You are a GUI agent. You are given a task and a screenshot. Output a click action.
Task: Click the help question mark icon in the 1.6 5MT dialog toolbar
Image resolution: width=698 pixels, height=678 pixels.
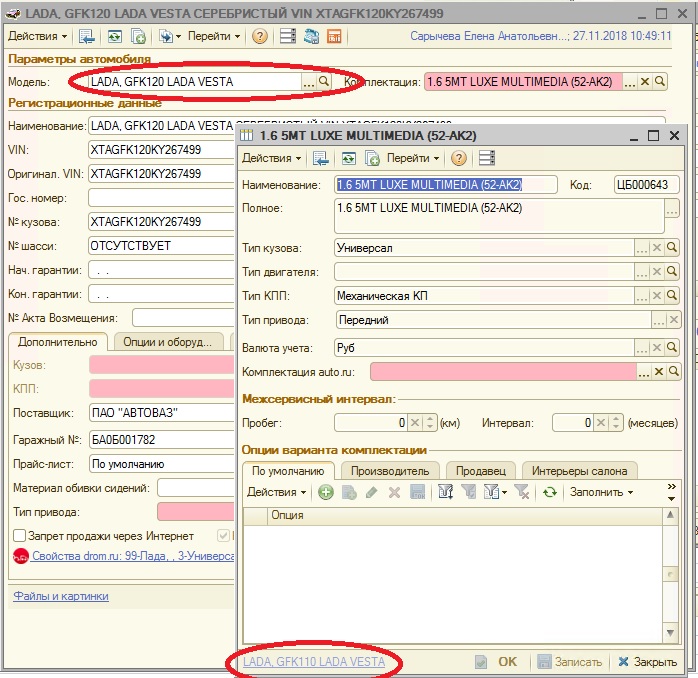pyautogui.click(x=459, y=158)
